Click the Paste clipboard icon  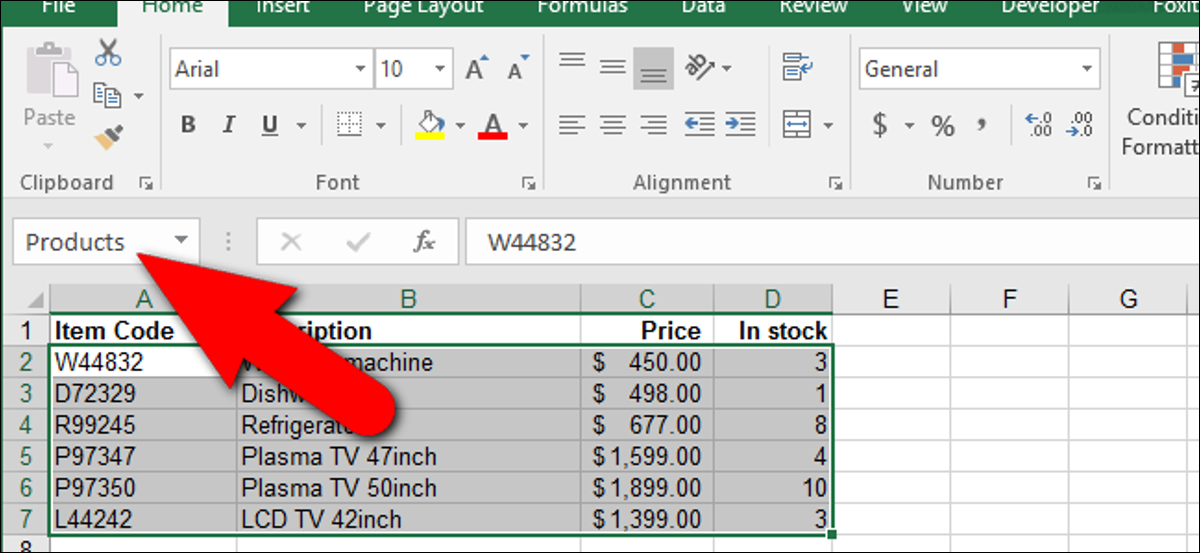pos(49,70)
